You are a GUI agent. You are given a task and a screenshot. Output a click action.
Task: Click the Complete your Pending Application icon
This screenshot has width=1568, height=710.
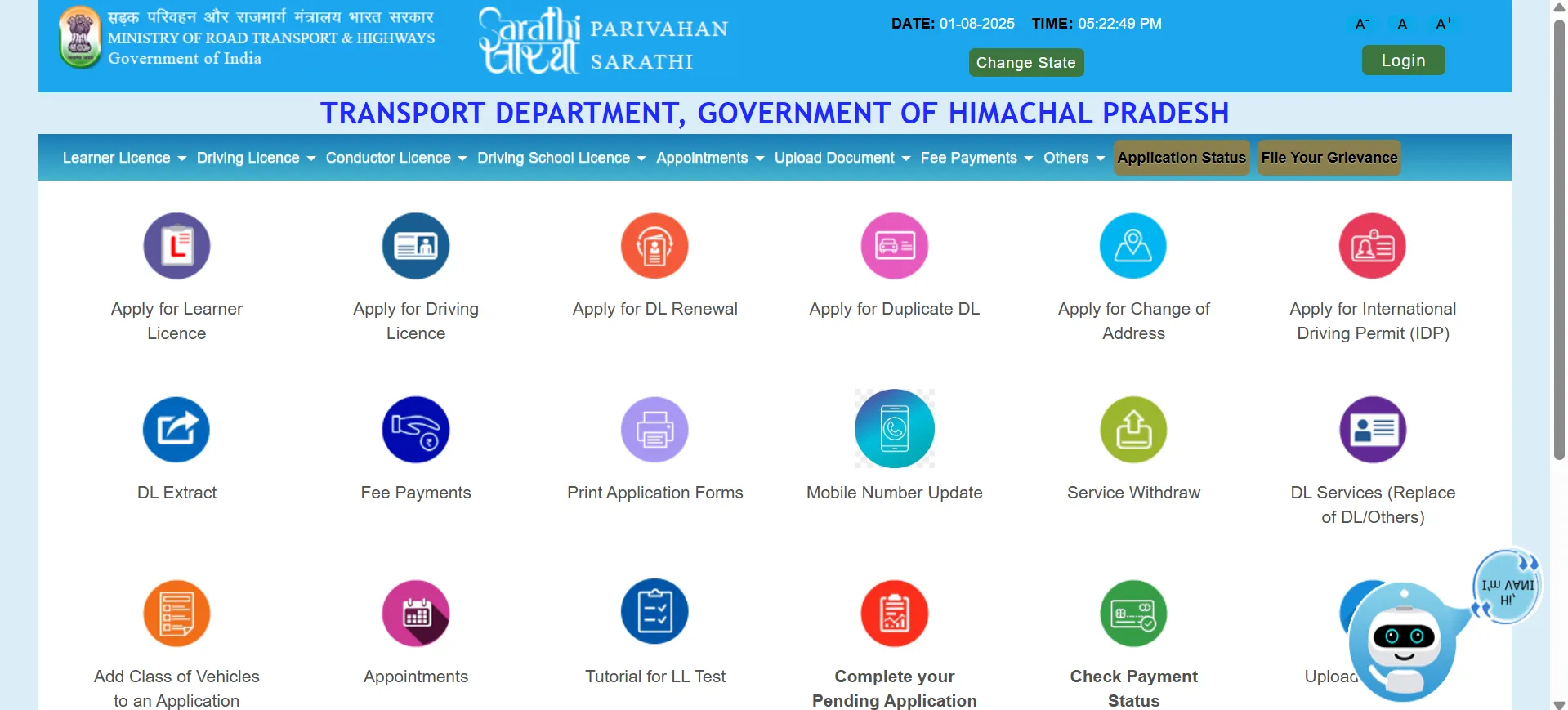pyautogui.click(x=895, y=614)
